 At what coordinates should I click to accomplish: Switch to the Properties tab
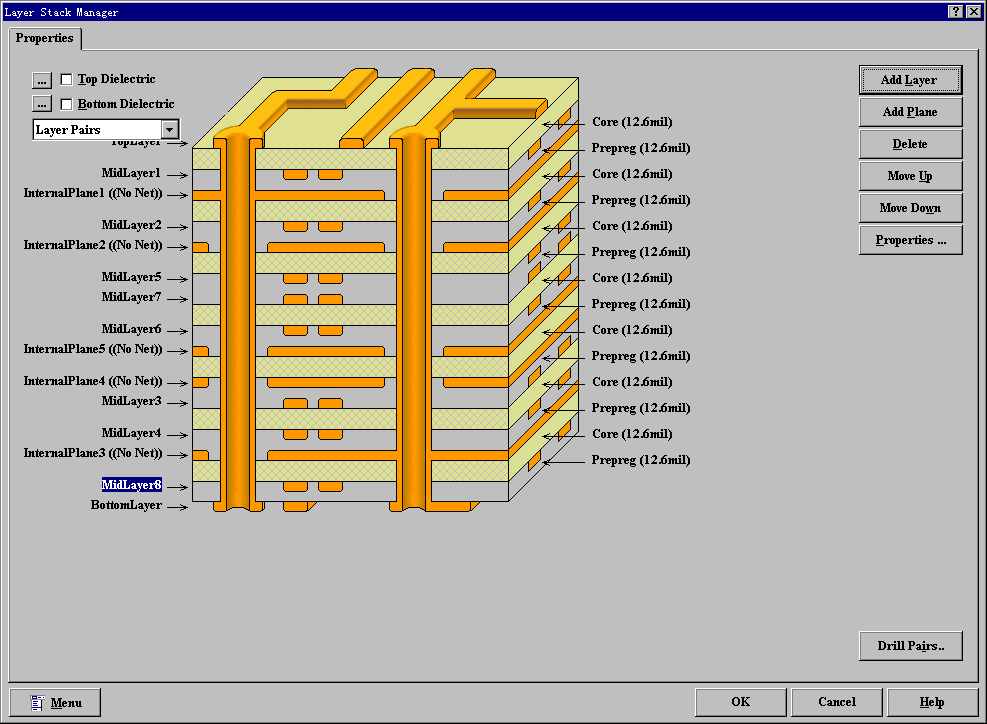coord(45,38)
